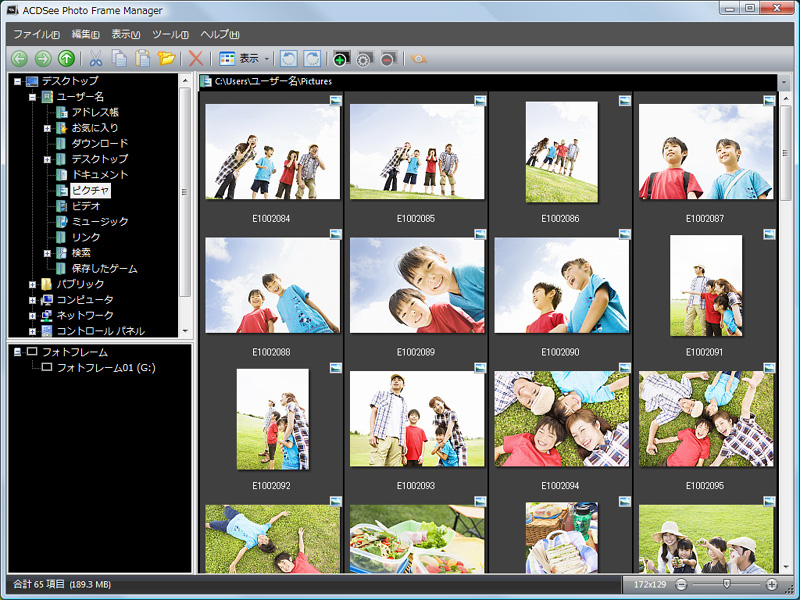Navigate back using the toolbar arrow
The image size is (800, 600).
coord(20,58)
